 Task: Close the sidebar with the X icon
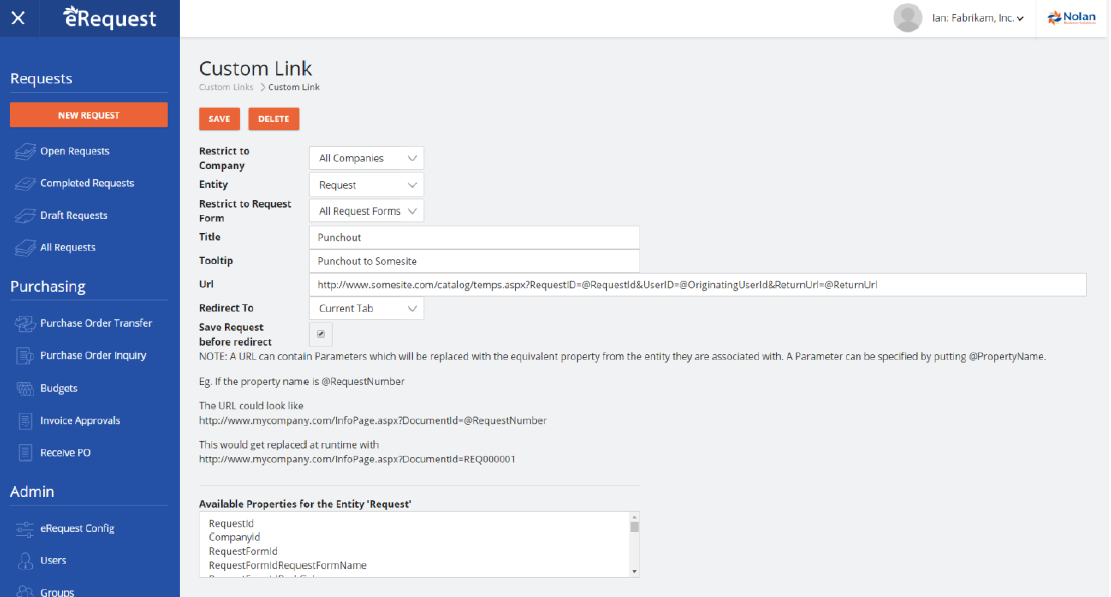18,18
